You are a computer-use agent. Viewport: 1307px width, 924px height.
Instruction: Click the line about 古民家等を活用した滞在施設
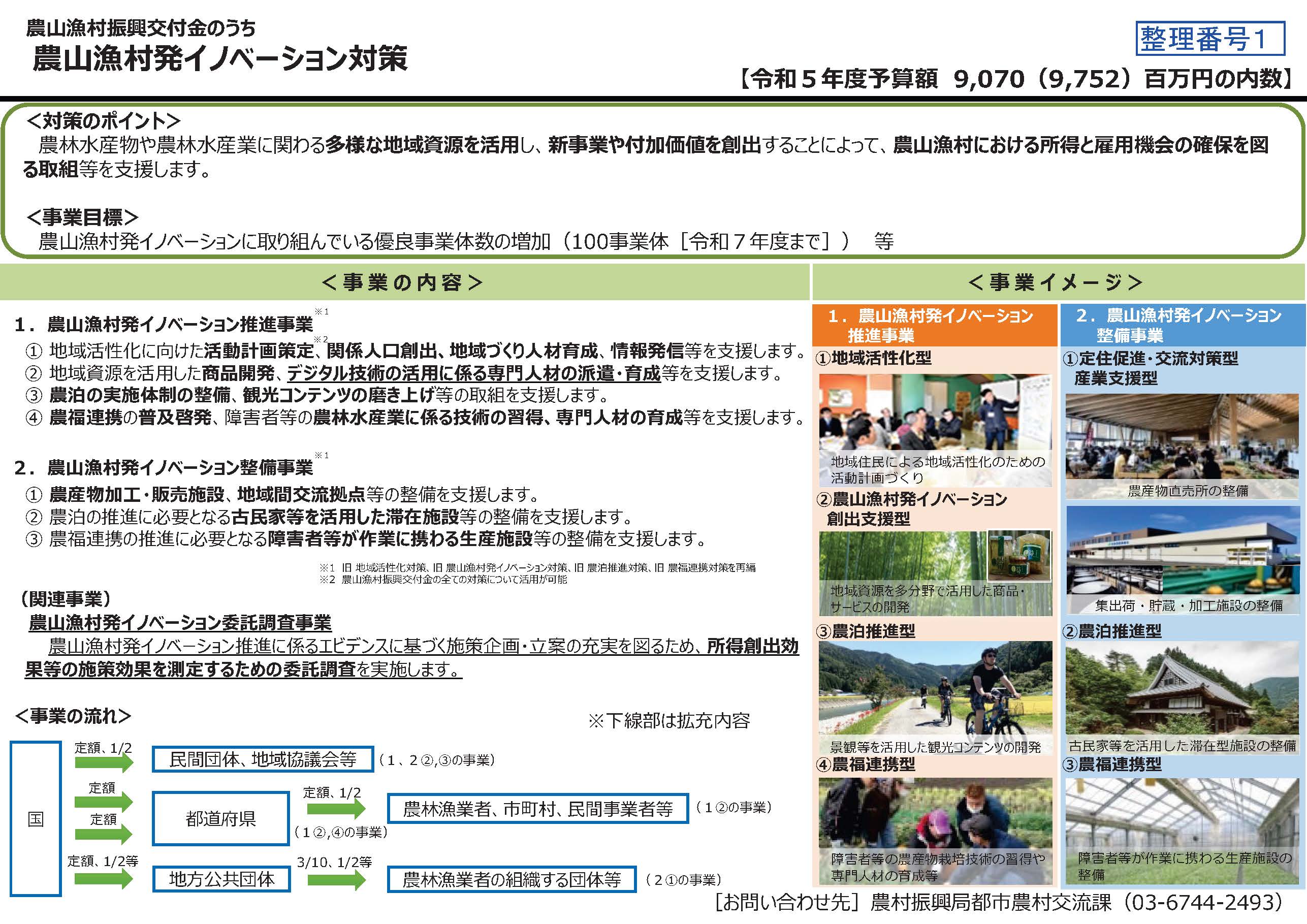pyautogui.click(x=330, y=517)
